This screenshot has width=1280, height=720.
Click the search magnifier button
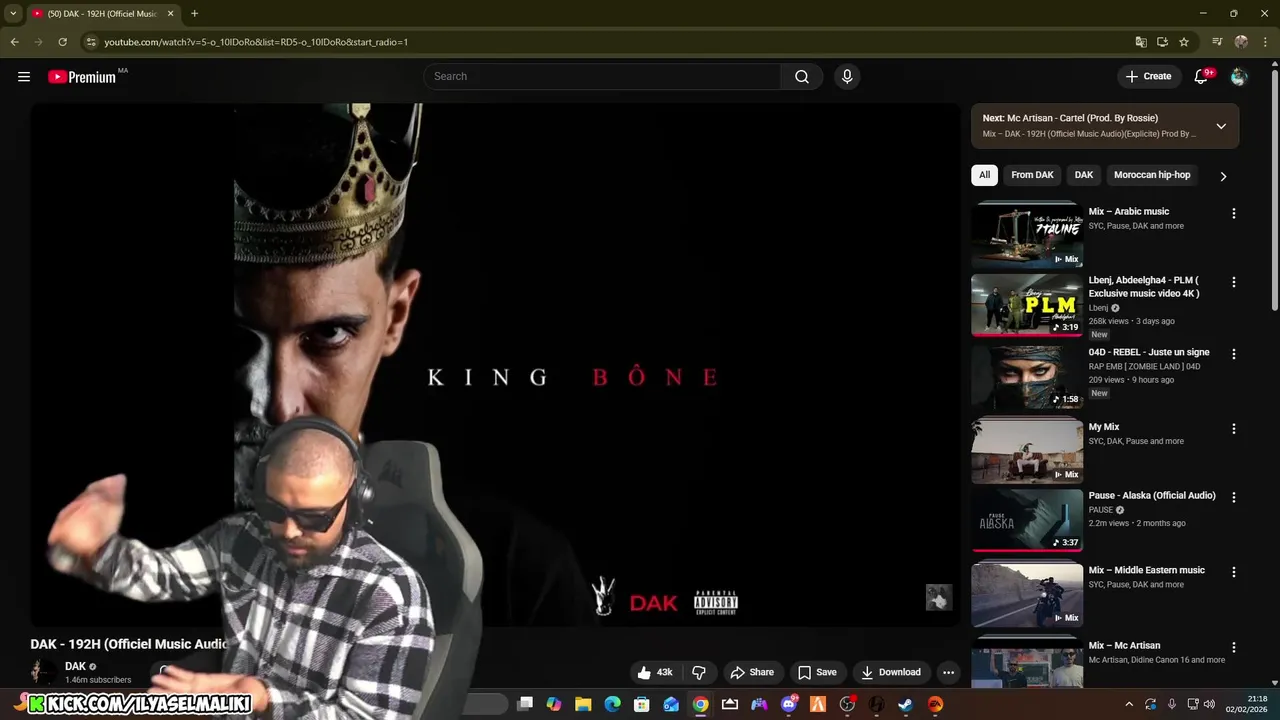[x=802, y=76]
